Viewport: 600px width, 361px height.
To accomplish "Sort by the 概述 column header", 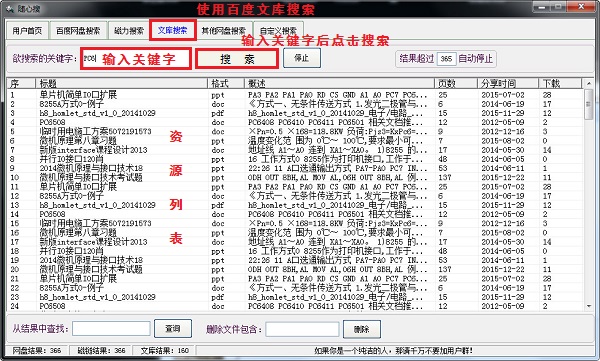I will (339, 83).
